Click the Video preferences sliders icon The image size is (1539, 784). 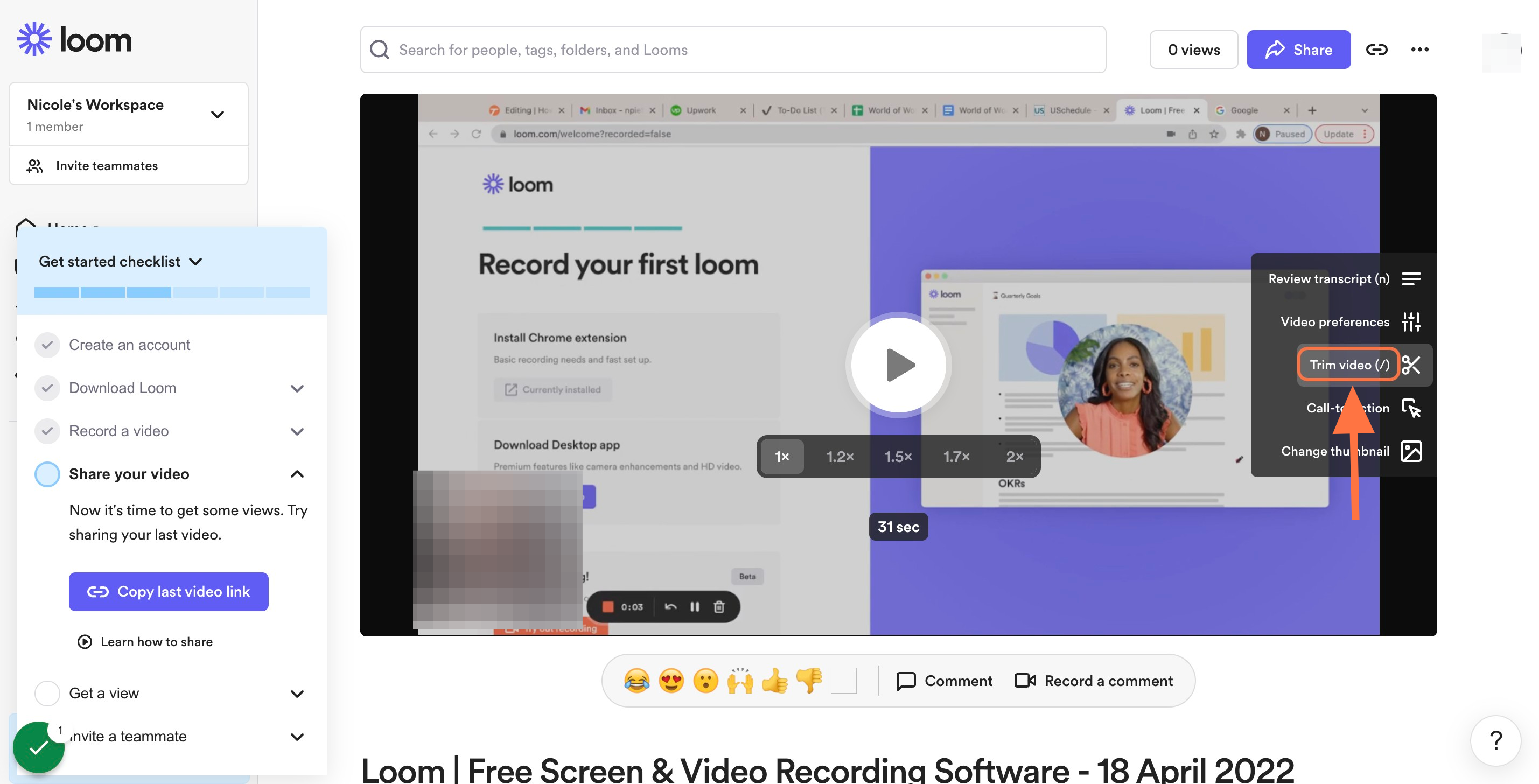coord(1411,322)
